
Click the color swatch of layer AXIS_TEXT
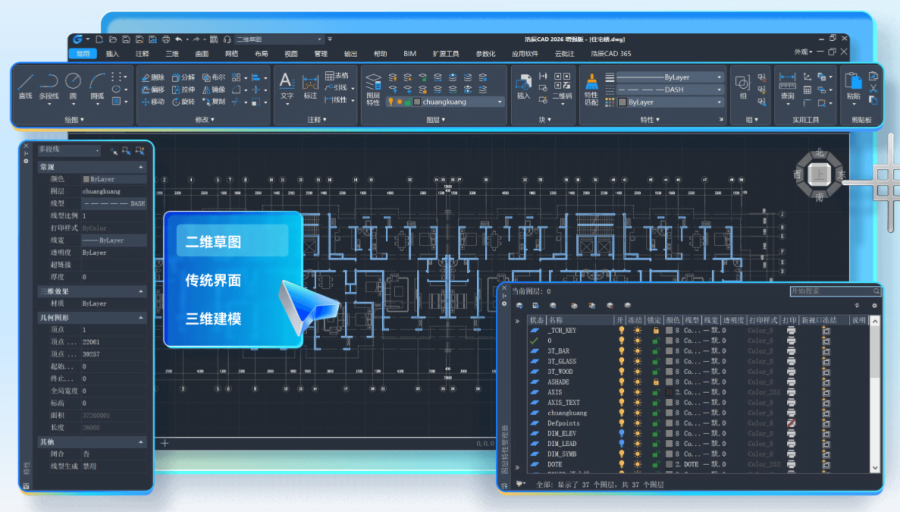[x=671, y=401]
